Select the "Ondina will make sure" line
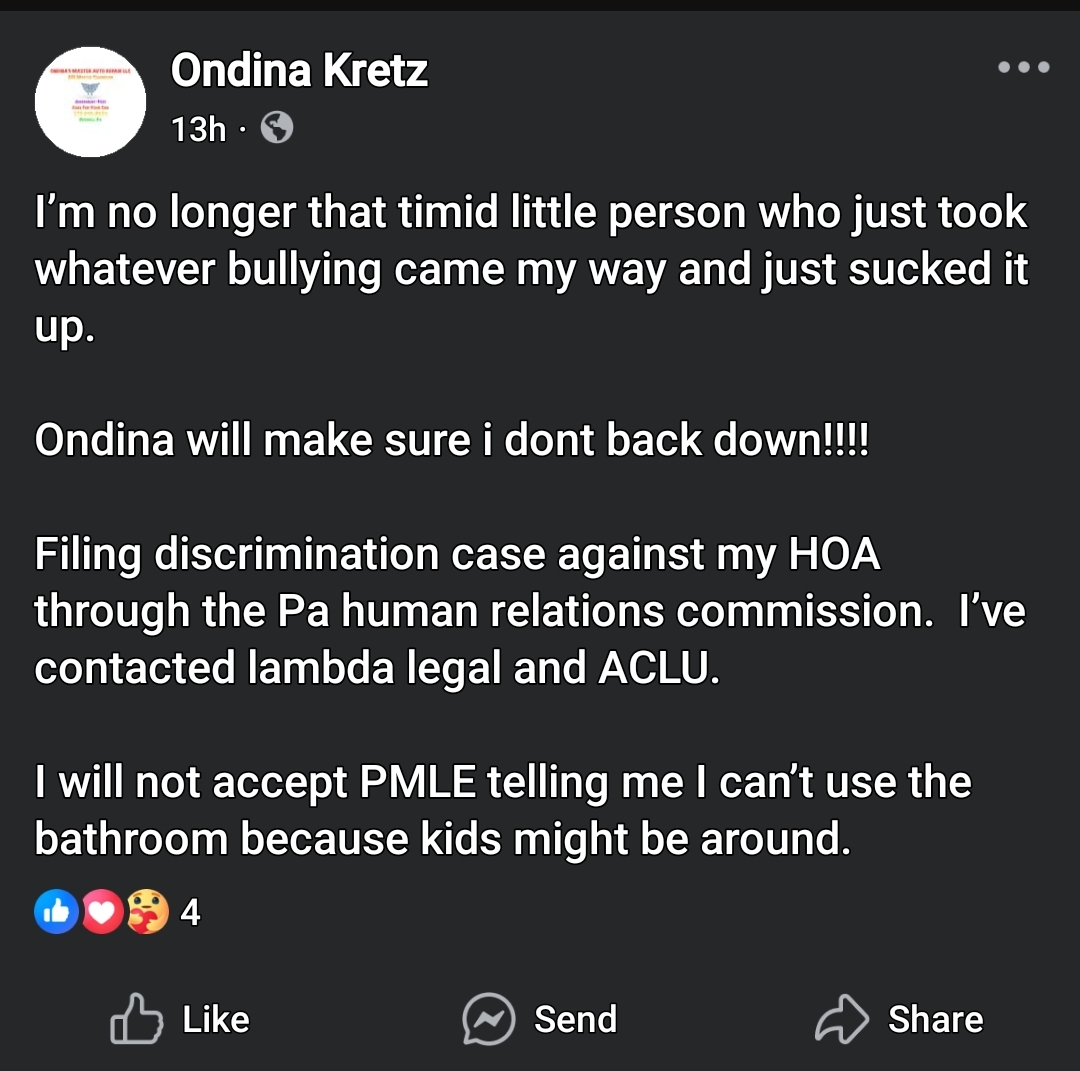Viewport: 1080px width, 1071px height. [x=452, y=441]
